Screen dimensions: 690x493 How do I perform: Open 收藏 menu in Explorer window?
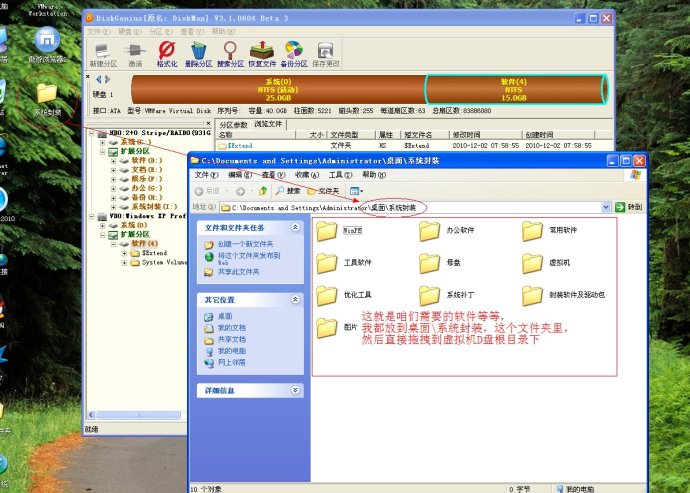[x=307, y=175]
